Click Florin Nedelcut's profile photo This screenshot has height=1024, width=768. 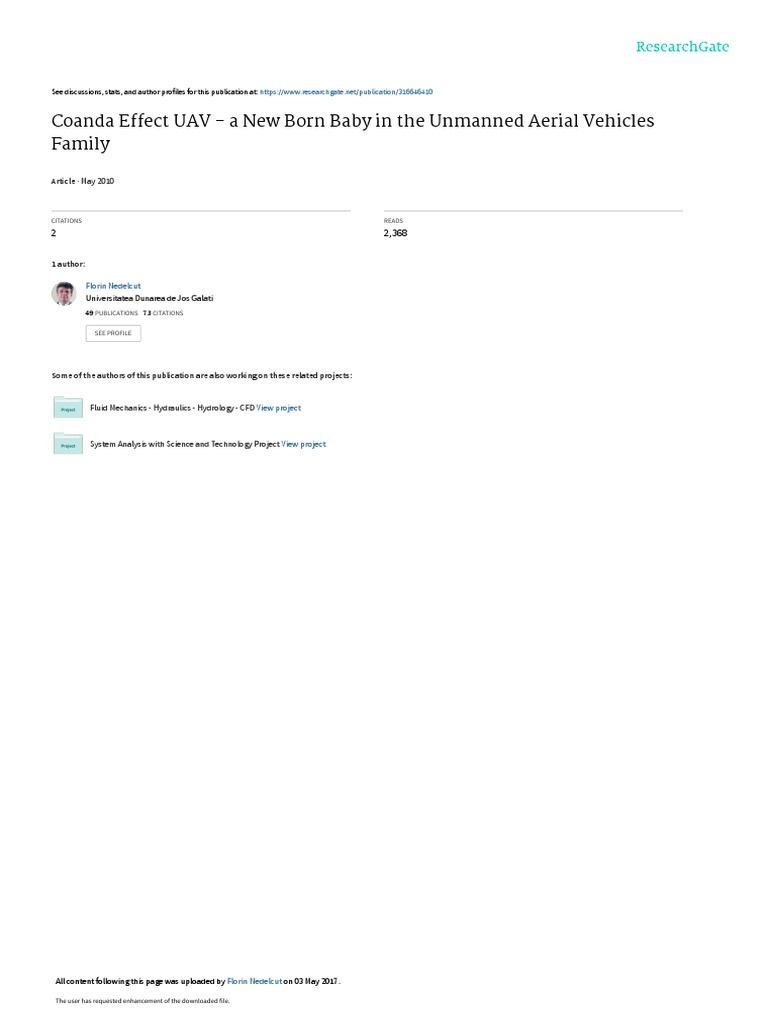64,293
